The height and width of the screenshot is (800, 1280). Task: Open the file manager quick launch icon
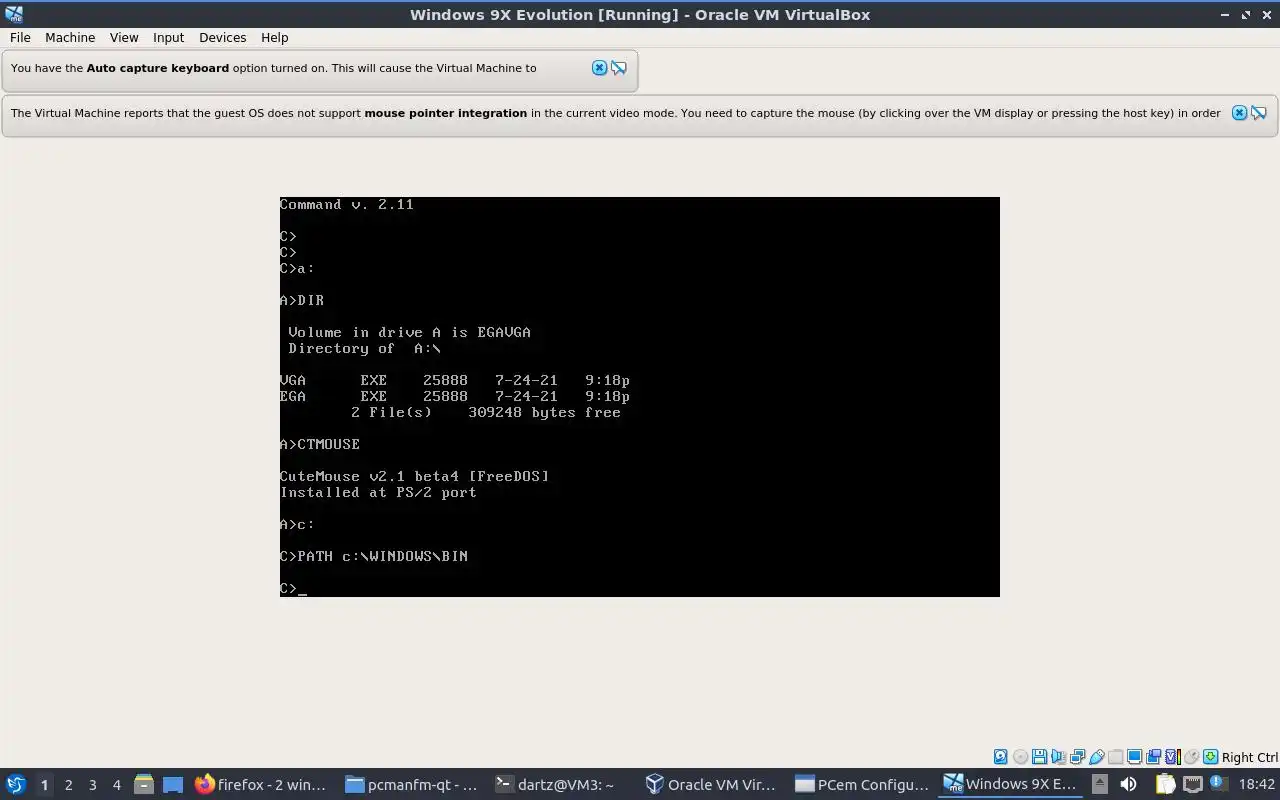click(143, 785)
